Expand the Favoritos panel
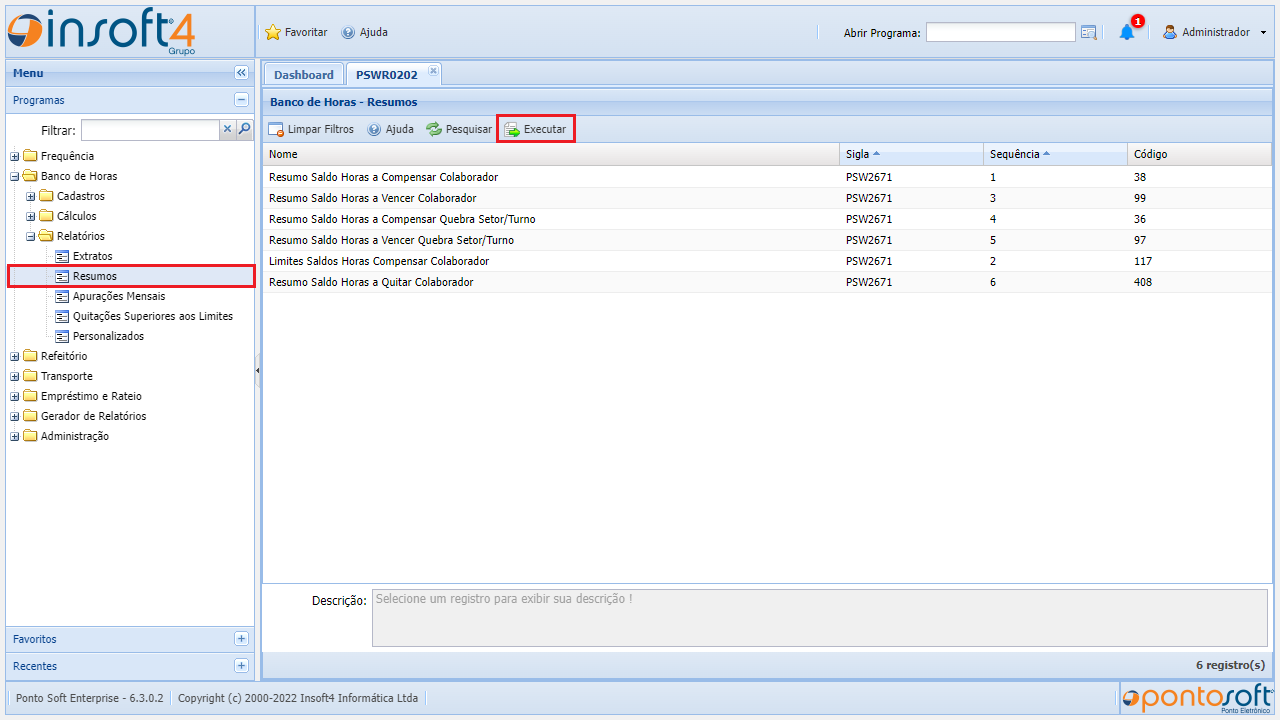Screen dimensions: 1280x720 pyautogui.click(x=241, y=639)
